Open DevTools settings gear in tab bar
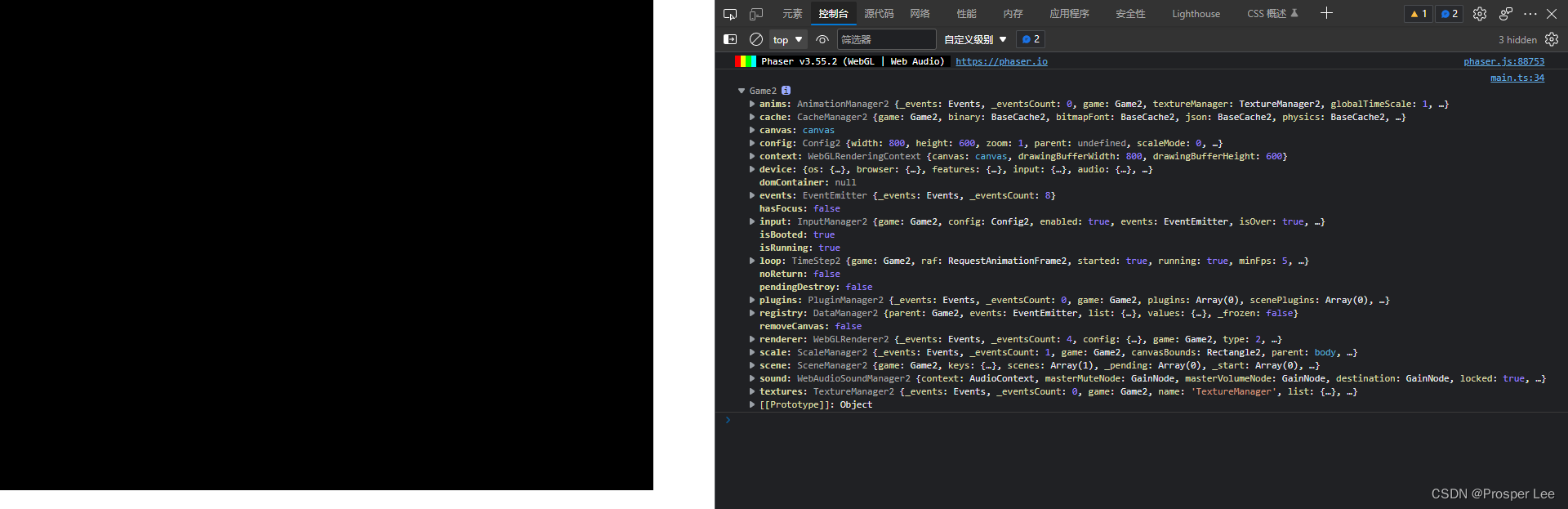1568x509 pixels. 1480,14
